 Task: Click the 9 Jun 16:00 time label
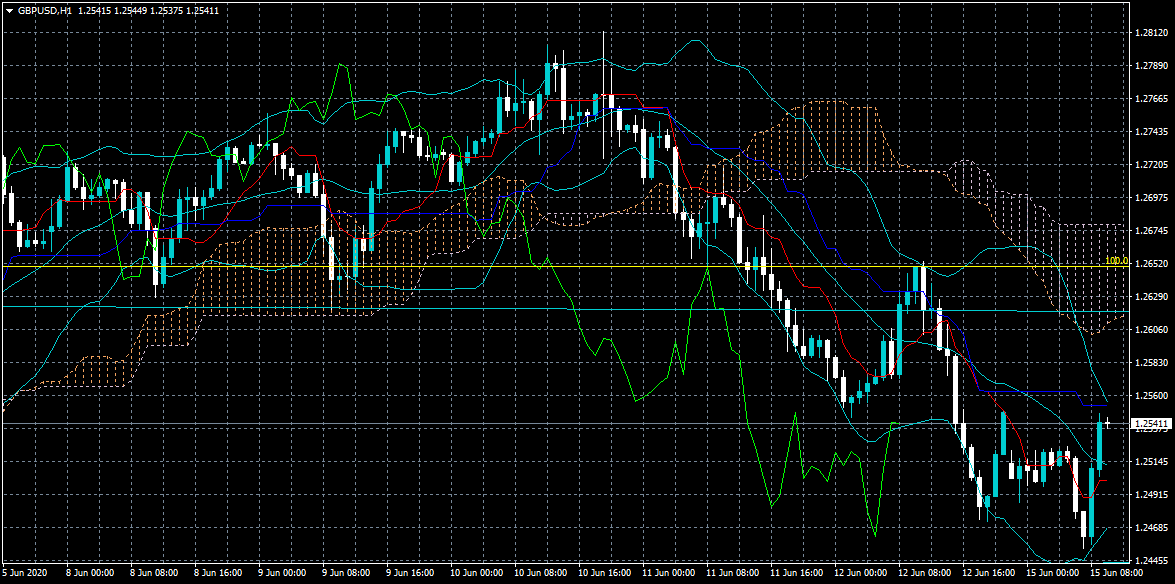[x=411, y=574]
